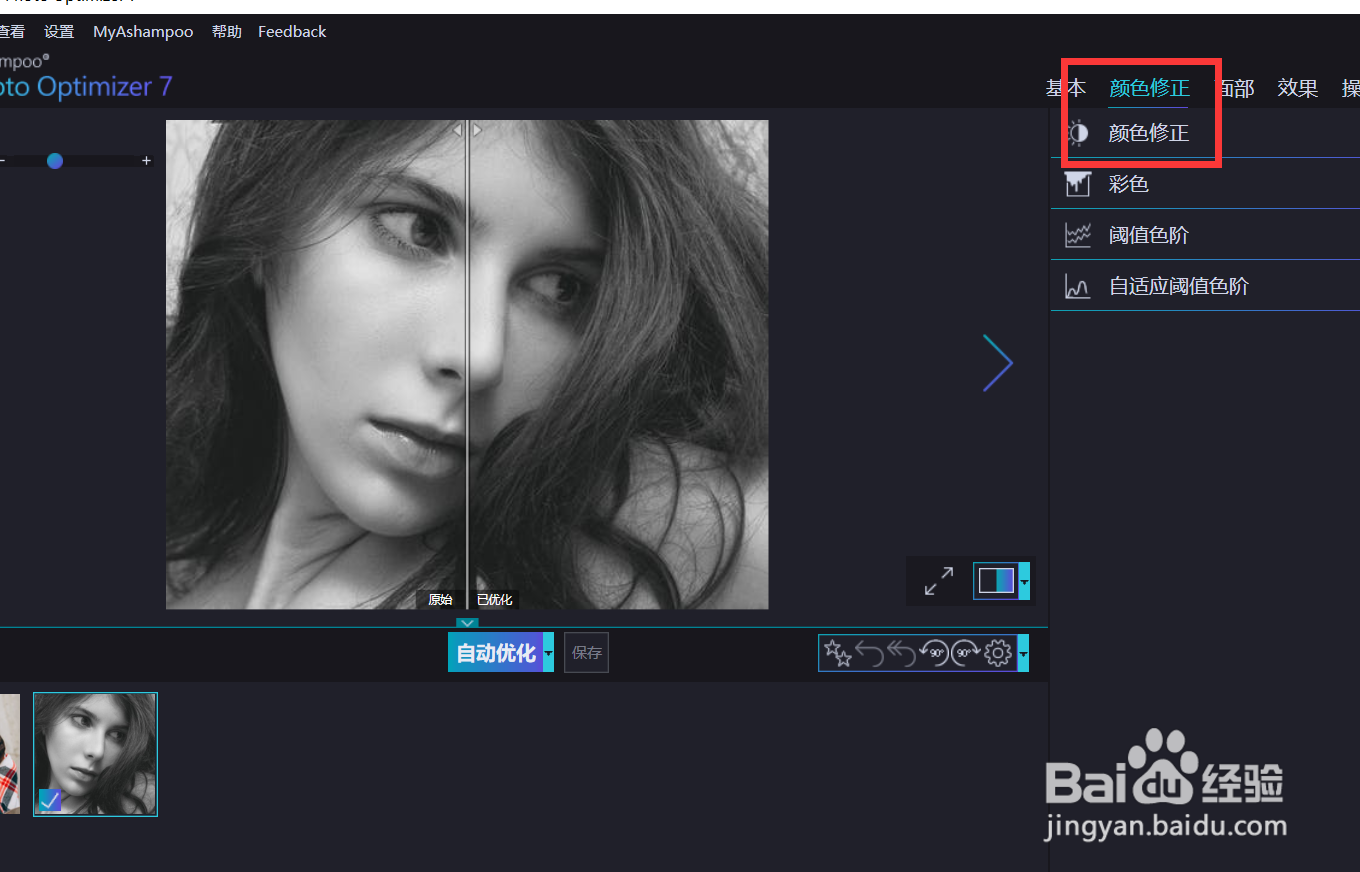Click the main photo preview
Image resolution: width=1360 pixels, height=872 pixels.
[467, 364]
